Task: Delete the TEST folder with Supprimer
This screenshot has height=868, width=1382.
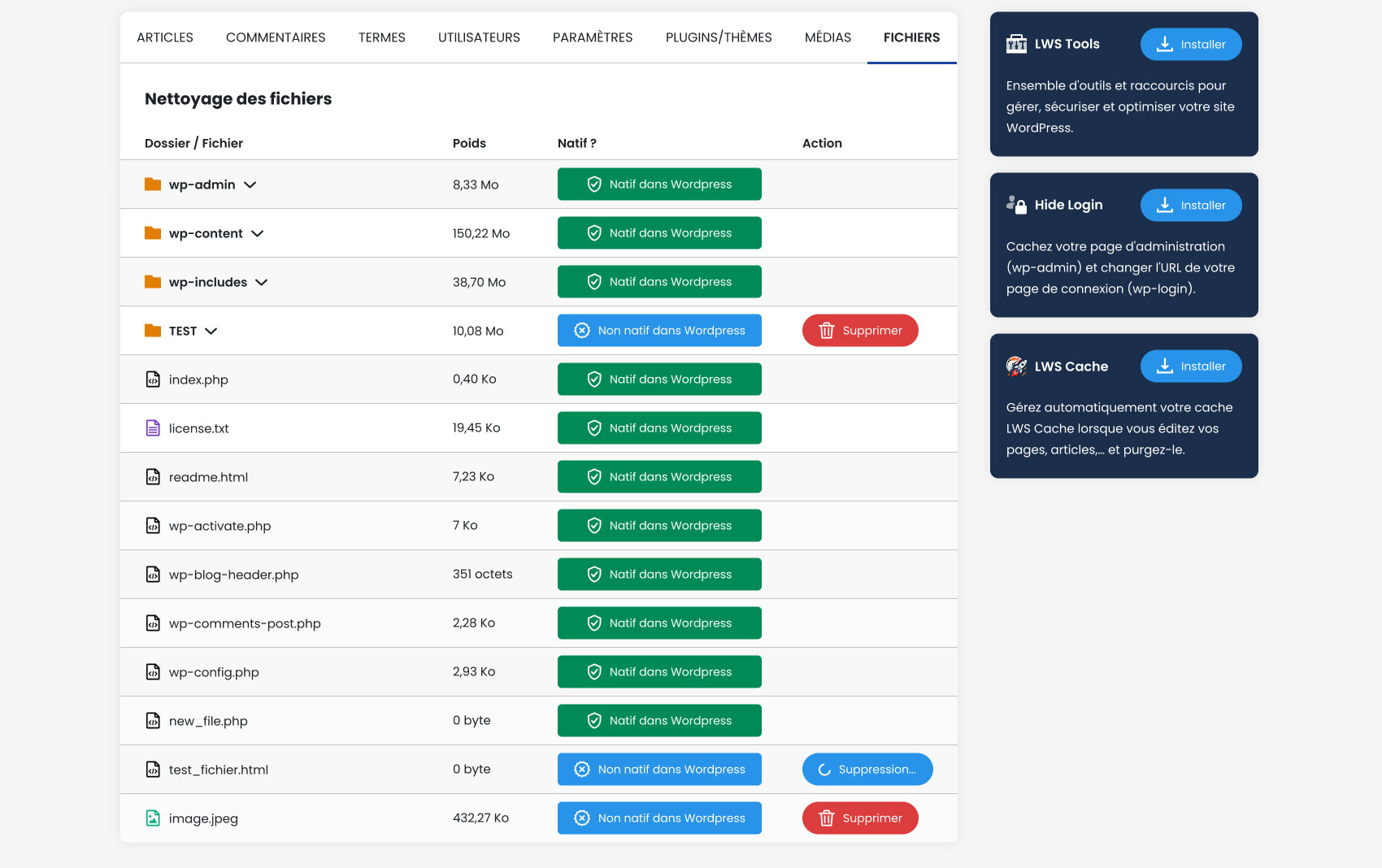Action: 860,331
